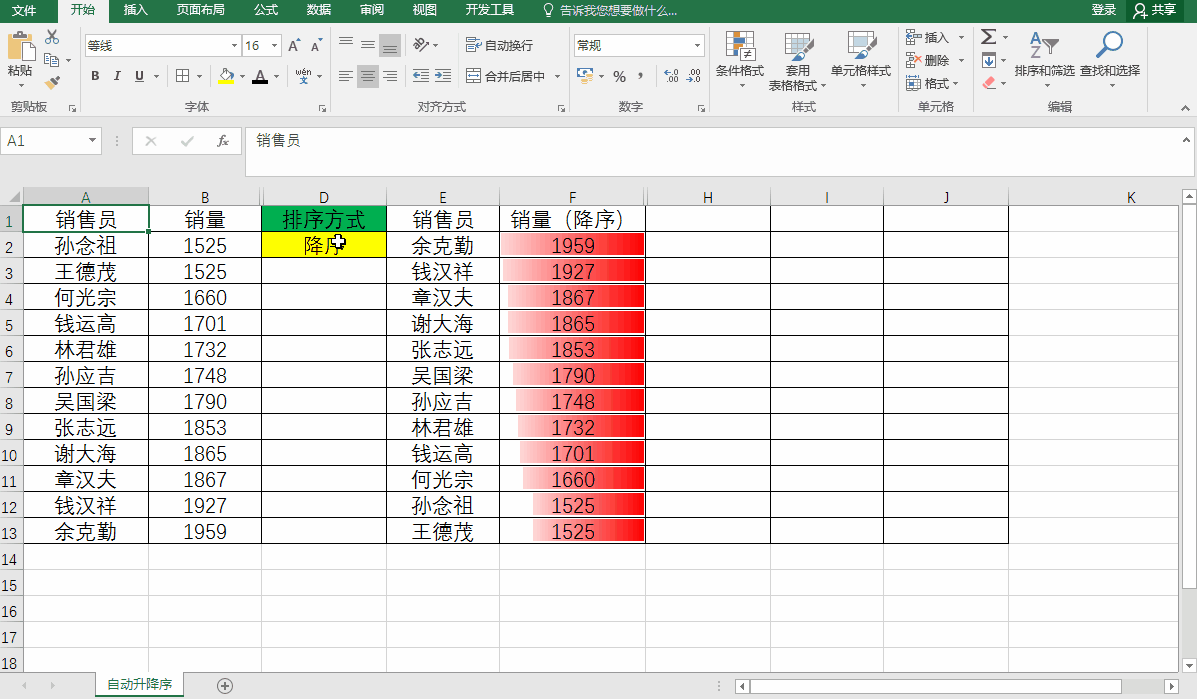Switch to the 公式 ribbon tab
Viewport: 1197px width, 699px height.
[x=266, y=10]
